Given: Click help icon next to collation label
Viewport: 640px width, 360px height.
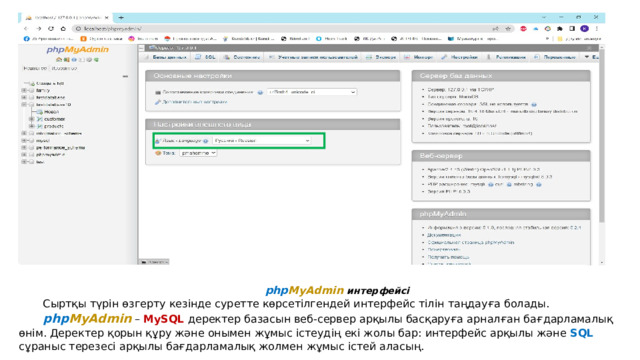Looking at the screenshot, I should [260, 92].
